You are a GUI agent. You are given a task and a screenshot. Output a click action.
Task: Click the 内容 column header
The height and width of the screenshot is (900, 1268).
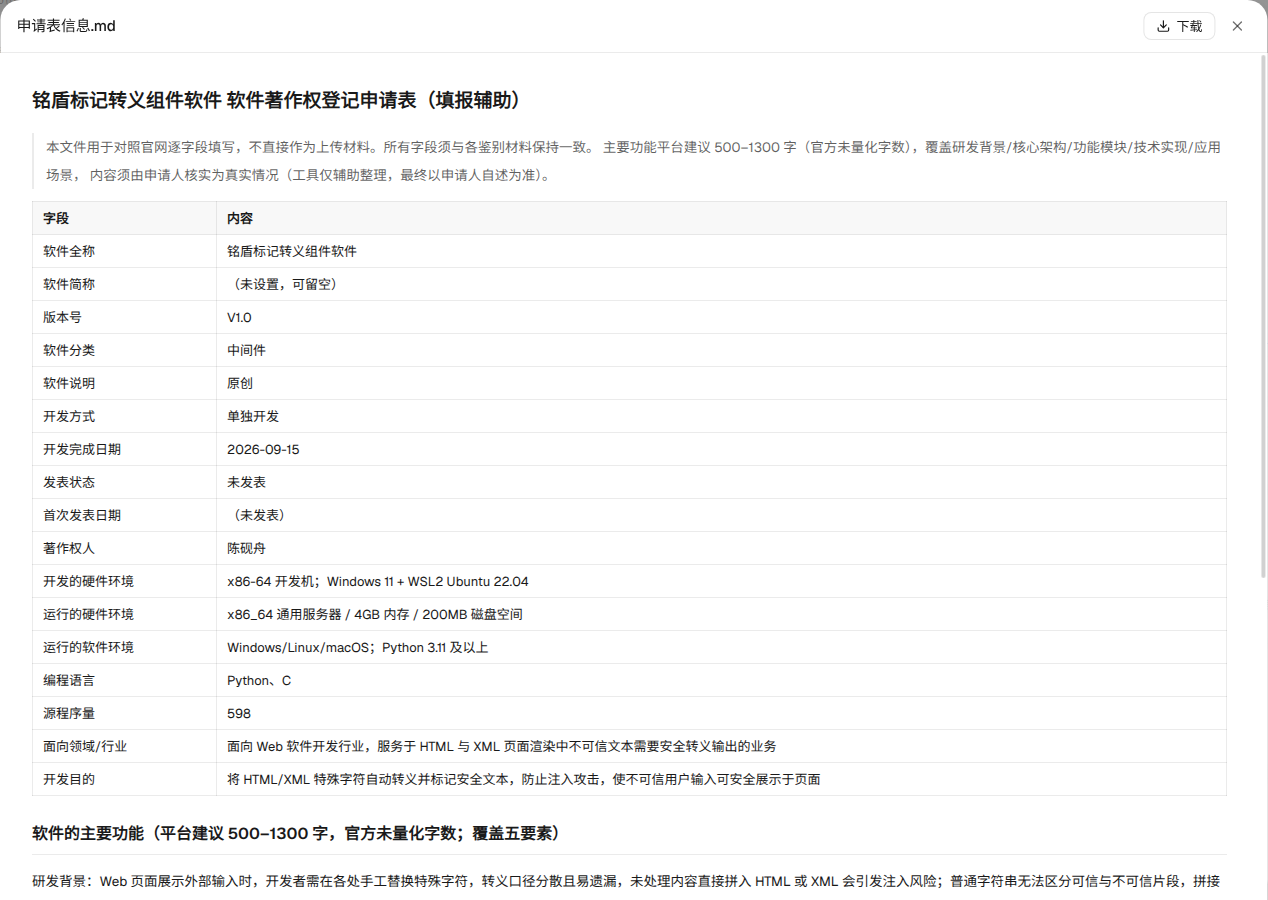(x=721, y=218)
